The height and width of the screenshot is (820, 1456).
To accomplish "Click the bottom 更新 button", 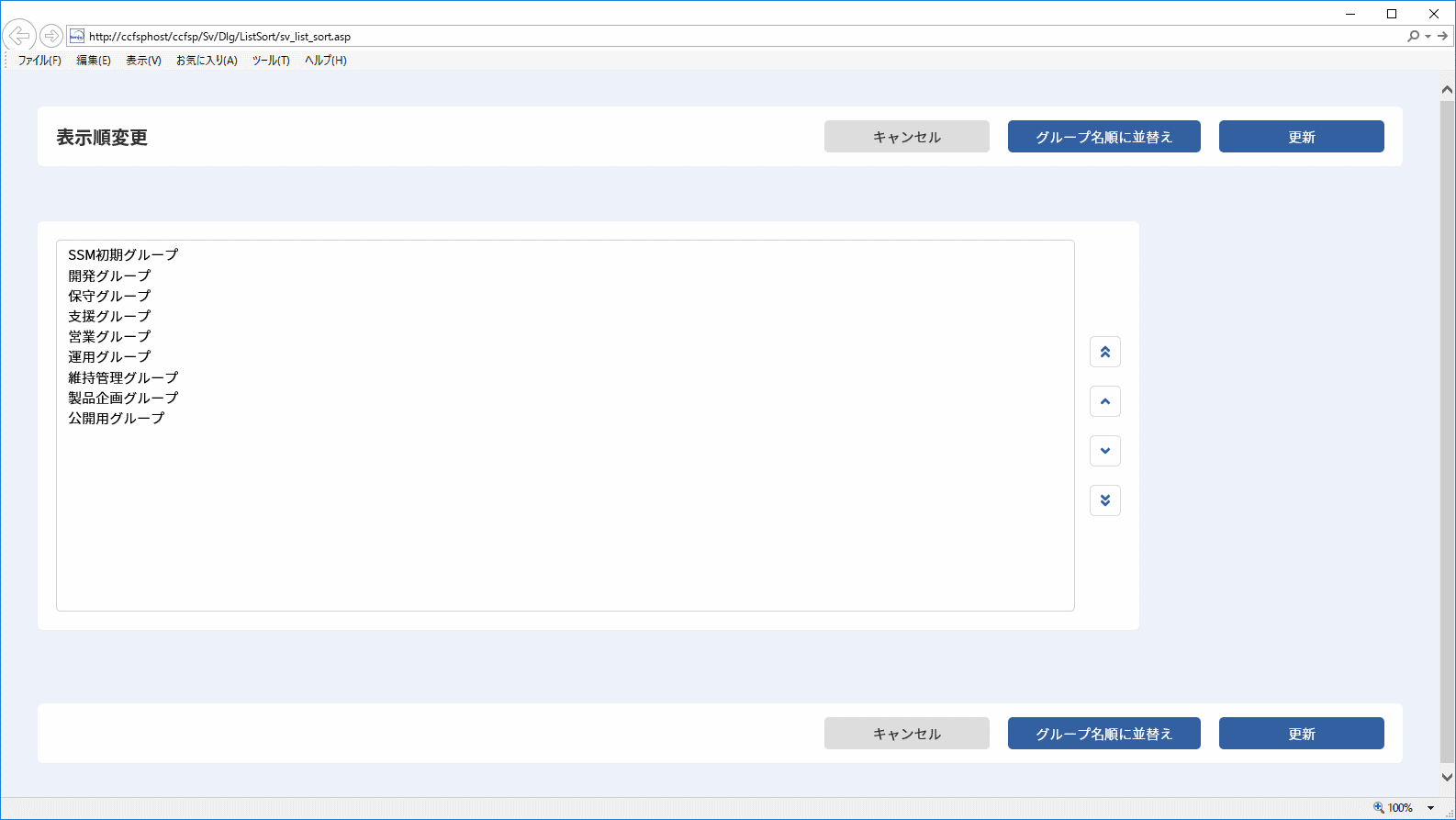I will (x=1302, y=734).
